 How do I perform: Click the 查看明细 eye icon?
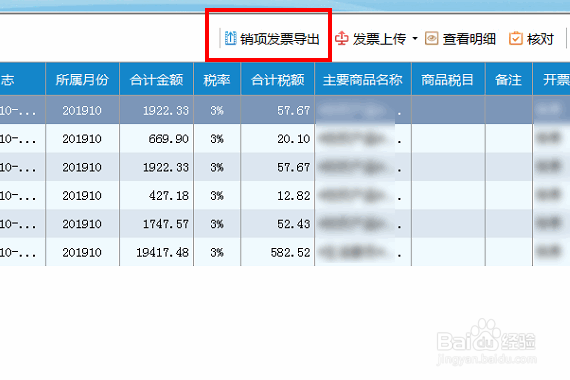[431, 38]
